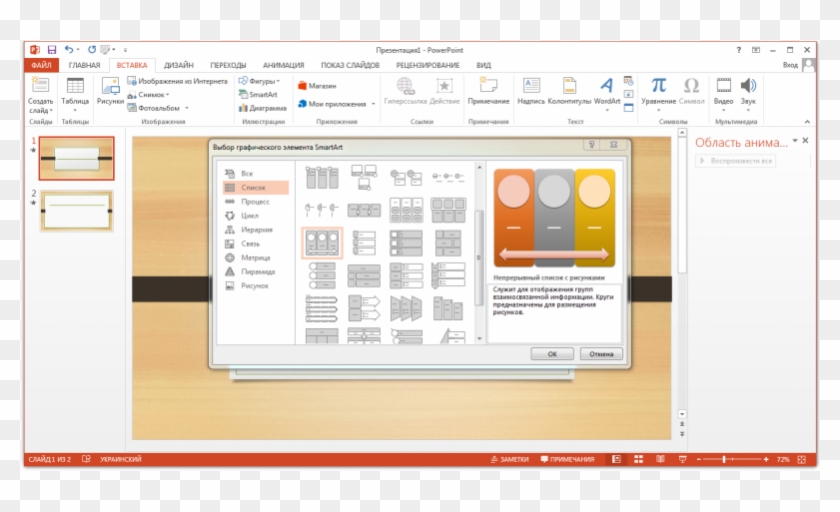Click the Символ omega icon
This screenshot has height=512, width=840.
point(691,85)
